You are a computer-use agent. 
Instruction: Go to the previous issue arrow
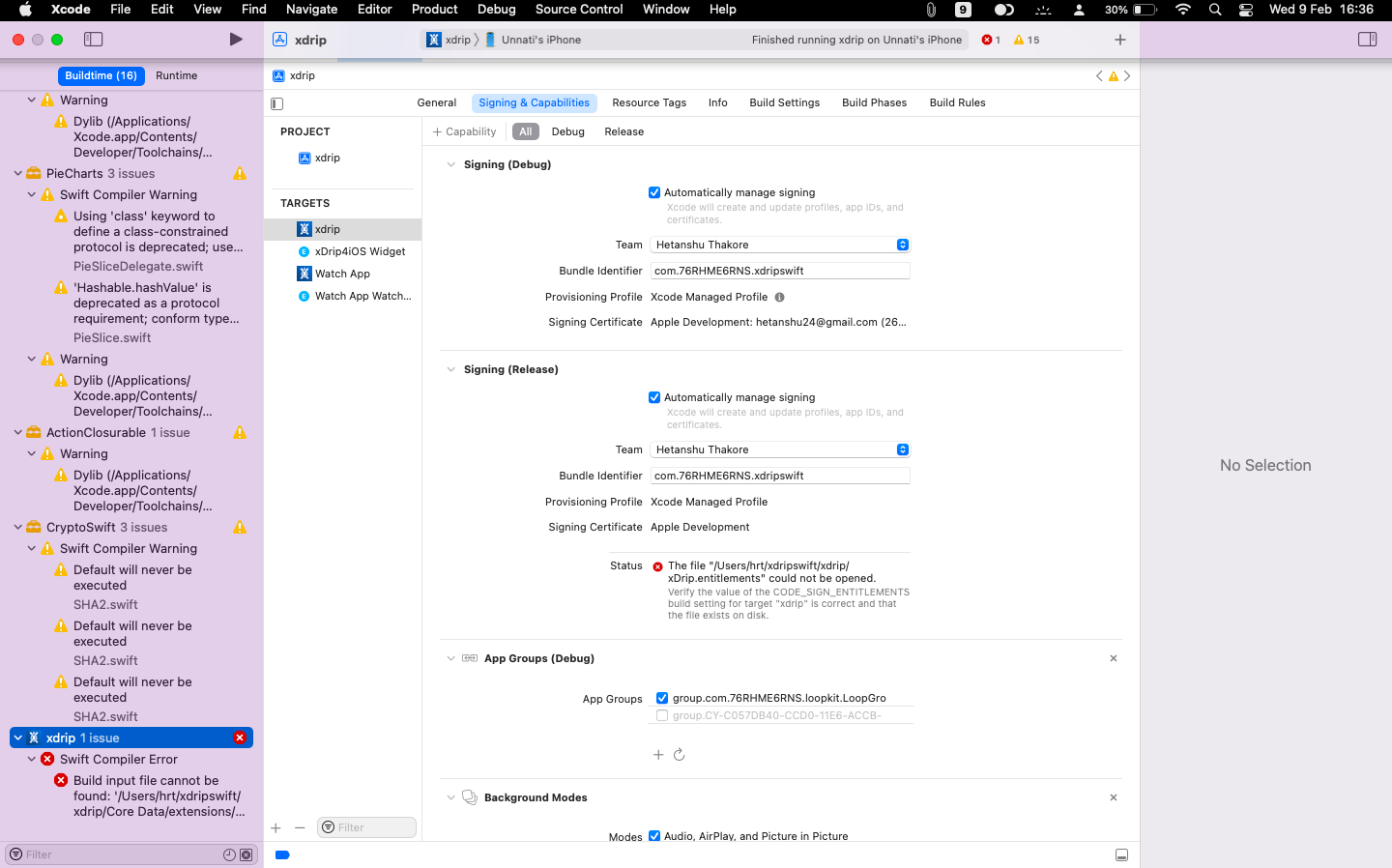point(1099,75)
